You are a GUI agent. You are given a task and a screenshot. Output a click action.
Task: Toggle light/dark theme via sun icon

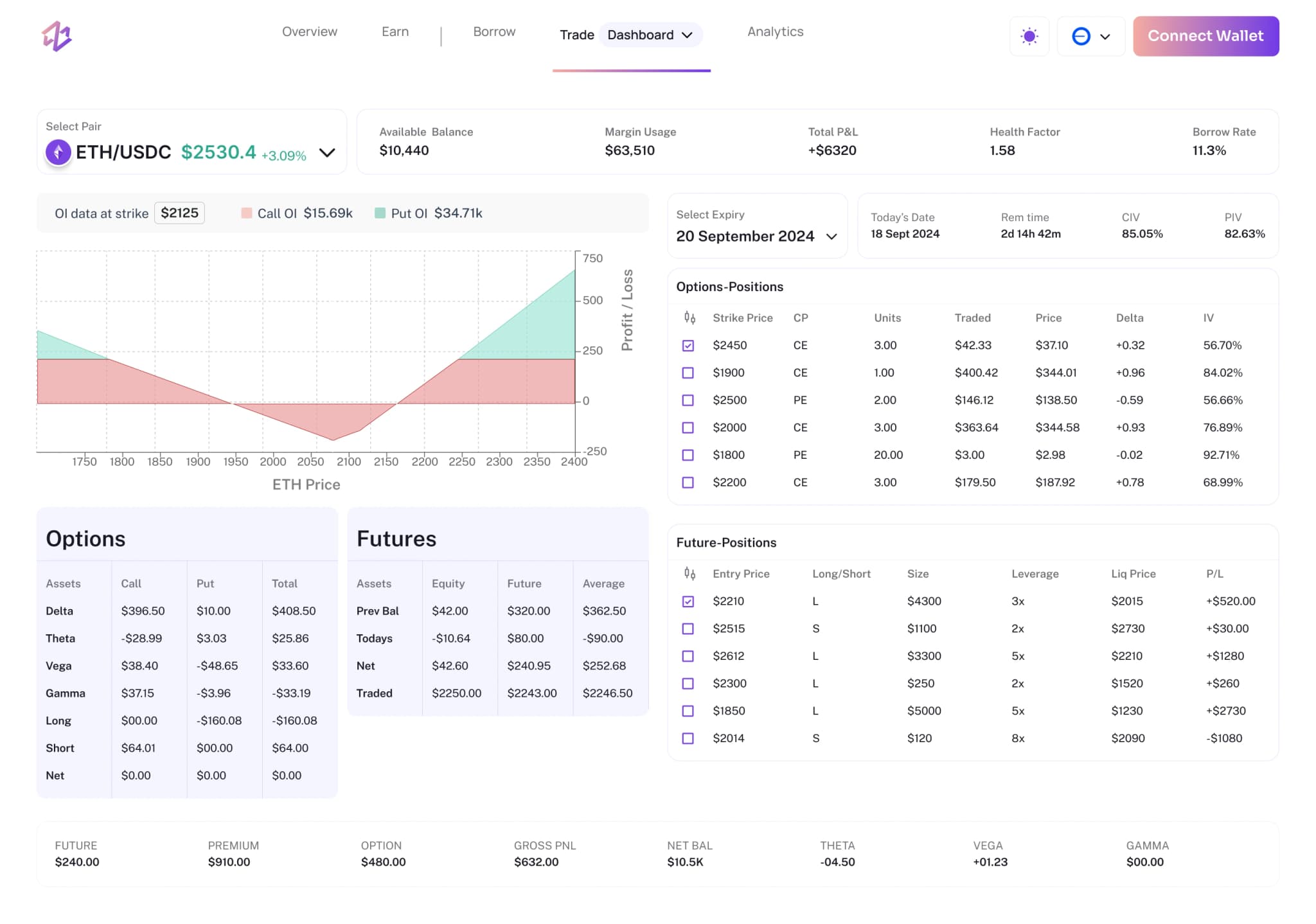pyautogui.click(x=1029, y=36)
